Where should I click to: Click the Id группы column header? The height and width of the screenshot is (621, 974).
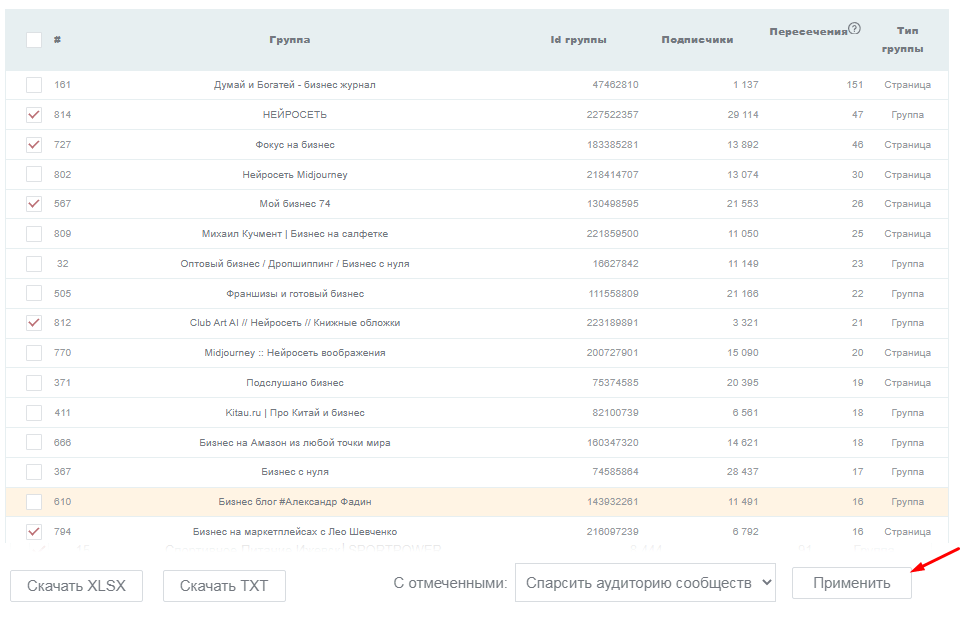(x=578, y=40)
